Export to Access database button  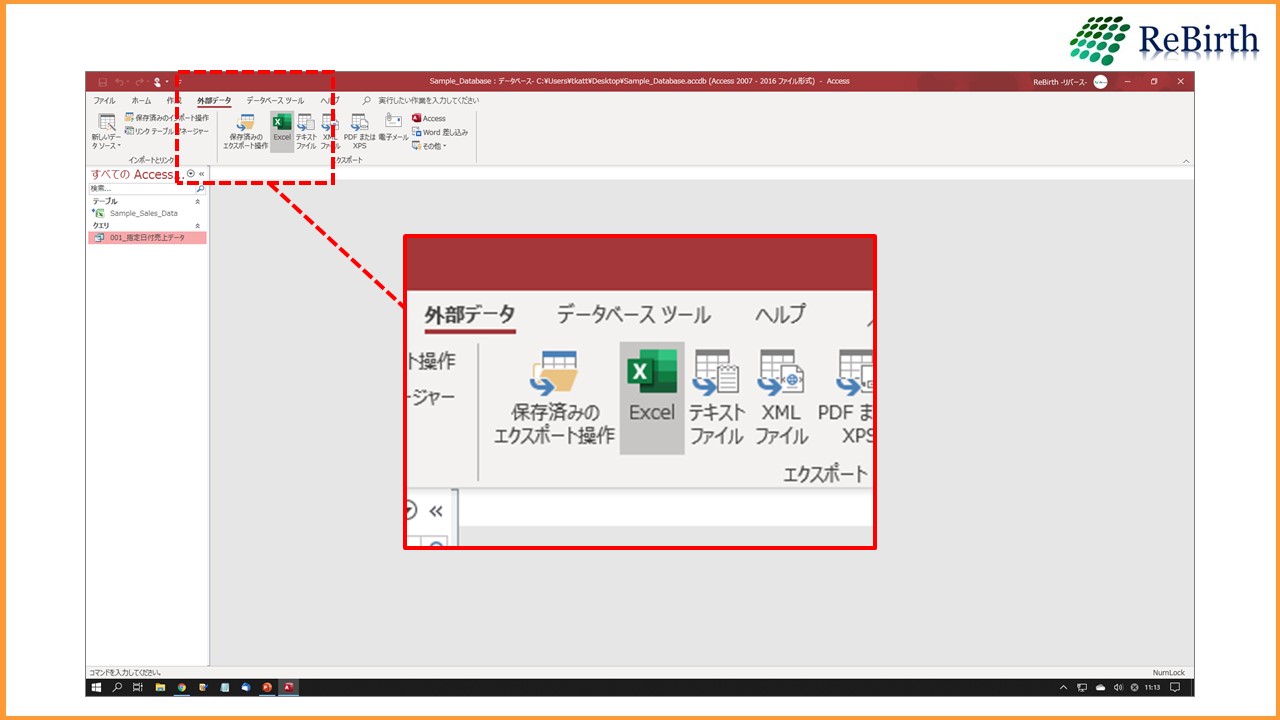[x=429, y=118]
